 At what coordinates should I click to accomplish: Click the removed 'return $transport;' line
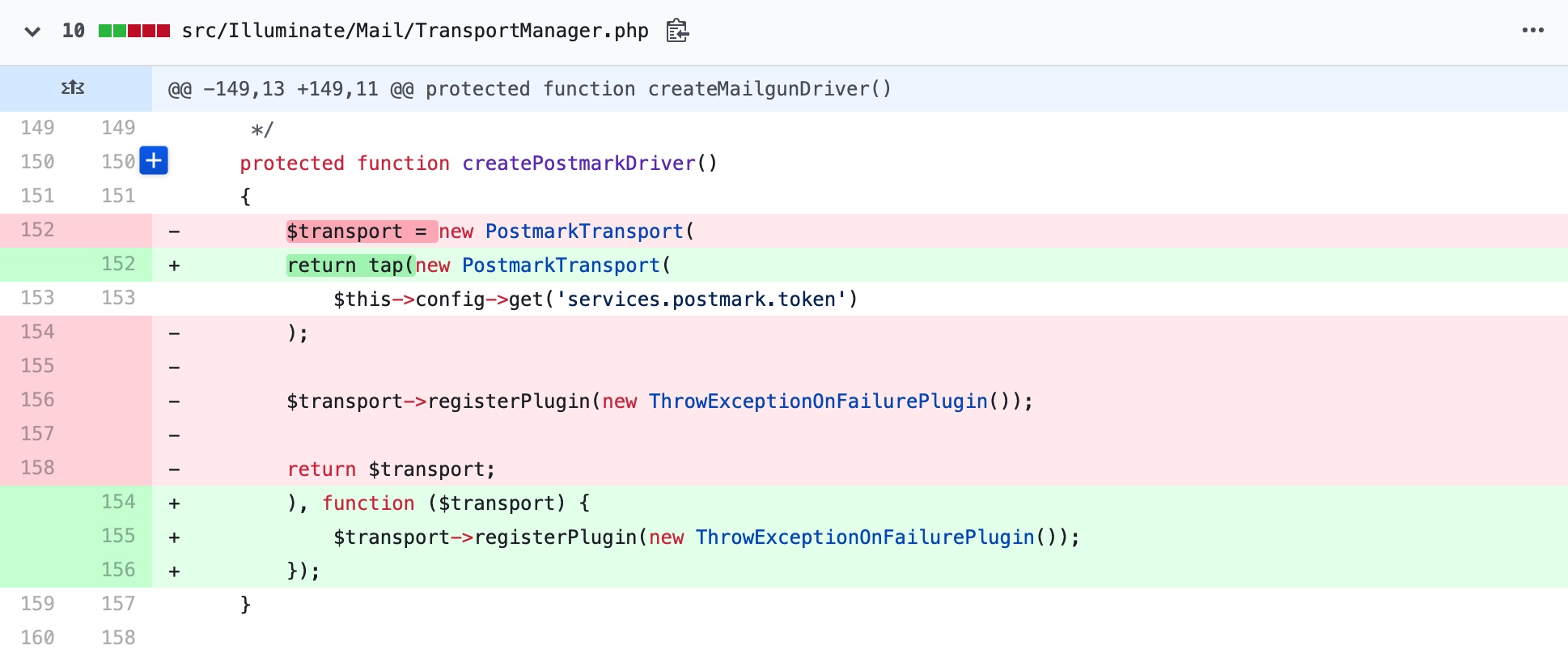[391, 469]
